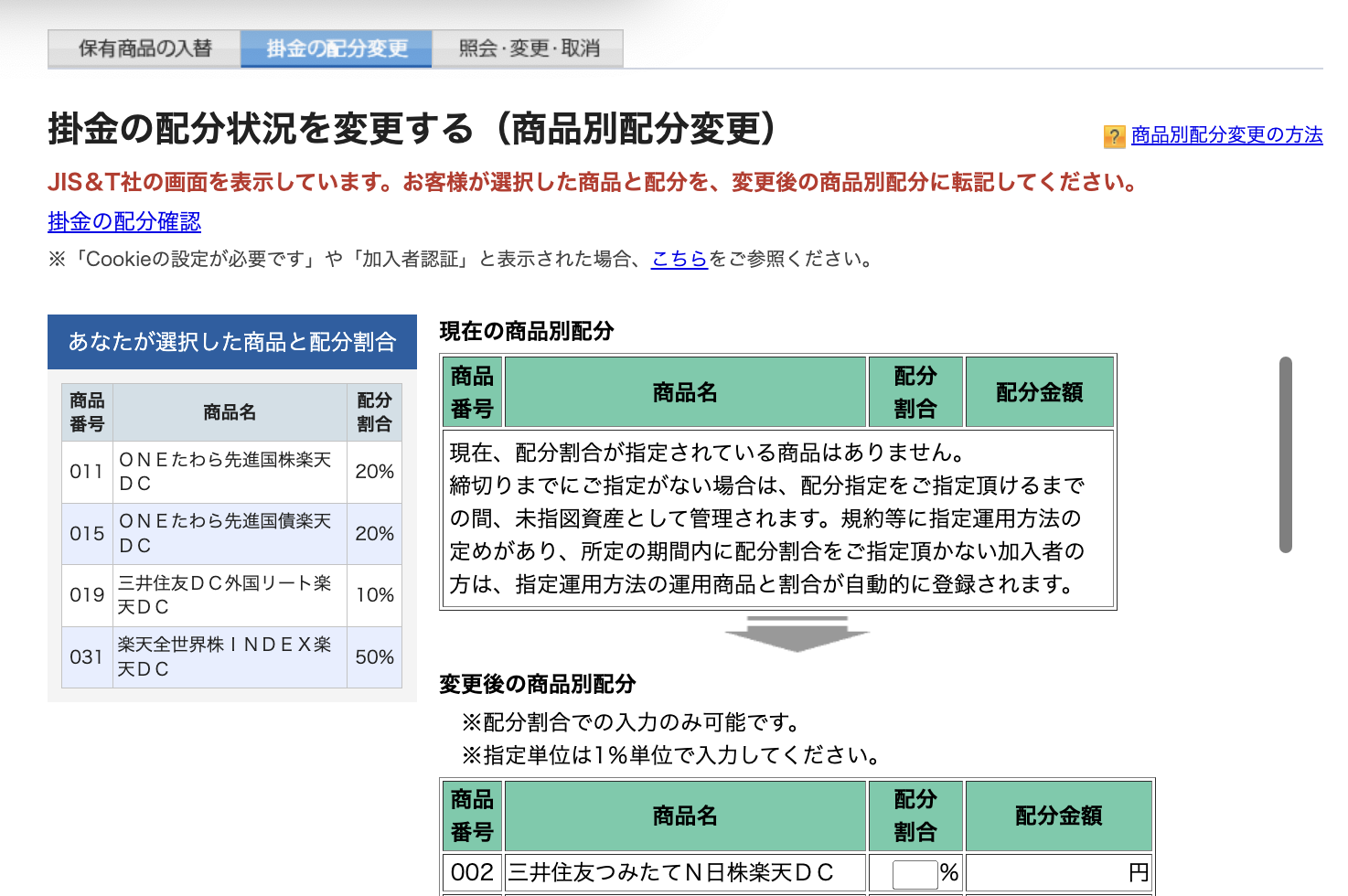Screen dimensions: 1348x896
Task: Click the question mark help icon
Action: 1112,135
